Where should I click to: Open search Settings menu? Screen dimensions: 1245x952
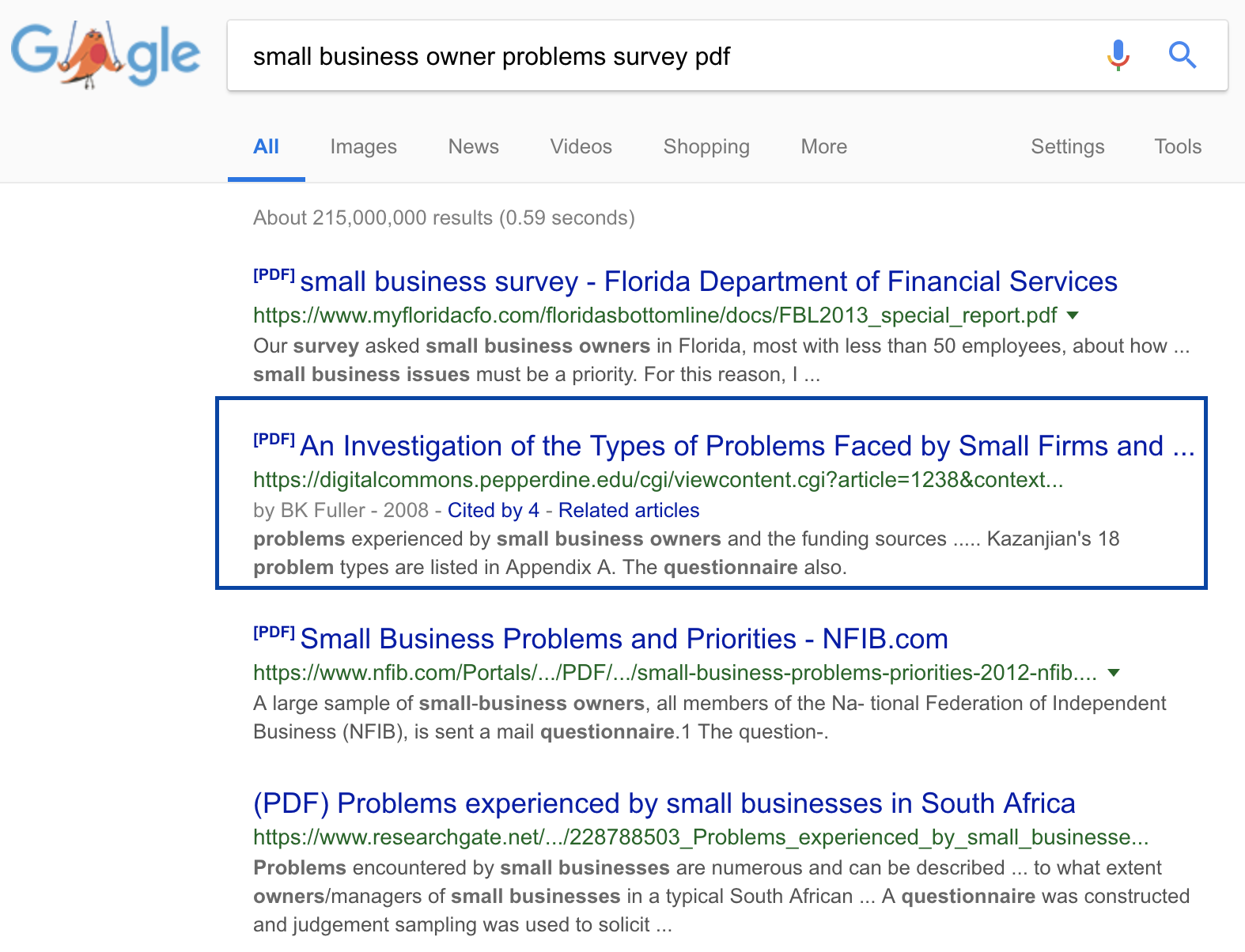[1067, 146]
